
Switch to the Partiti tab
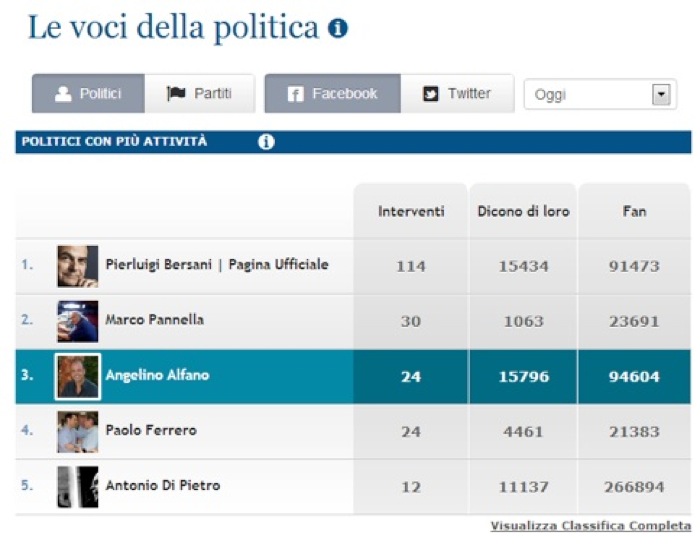point(200,94)
